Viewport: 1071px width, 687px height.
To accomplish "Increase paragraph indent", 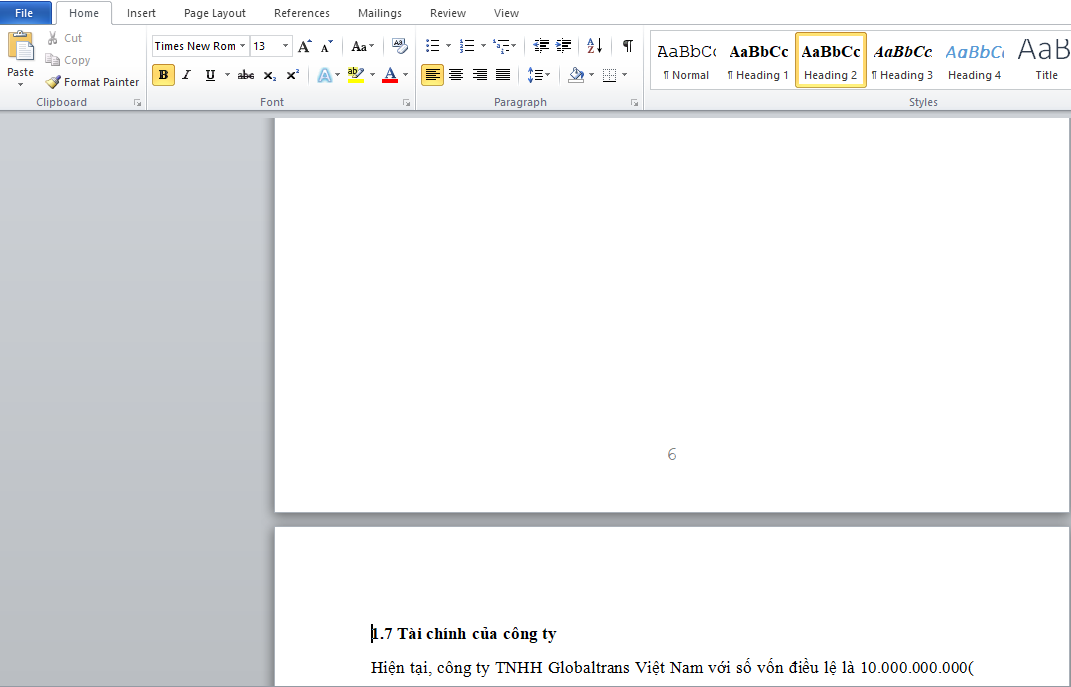I will point(564,46).
